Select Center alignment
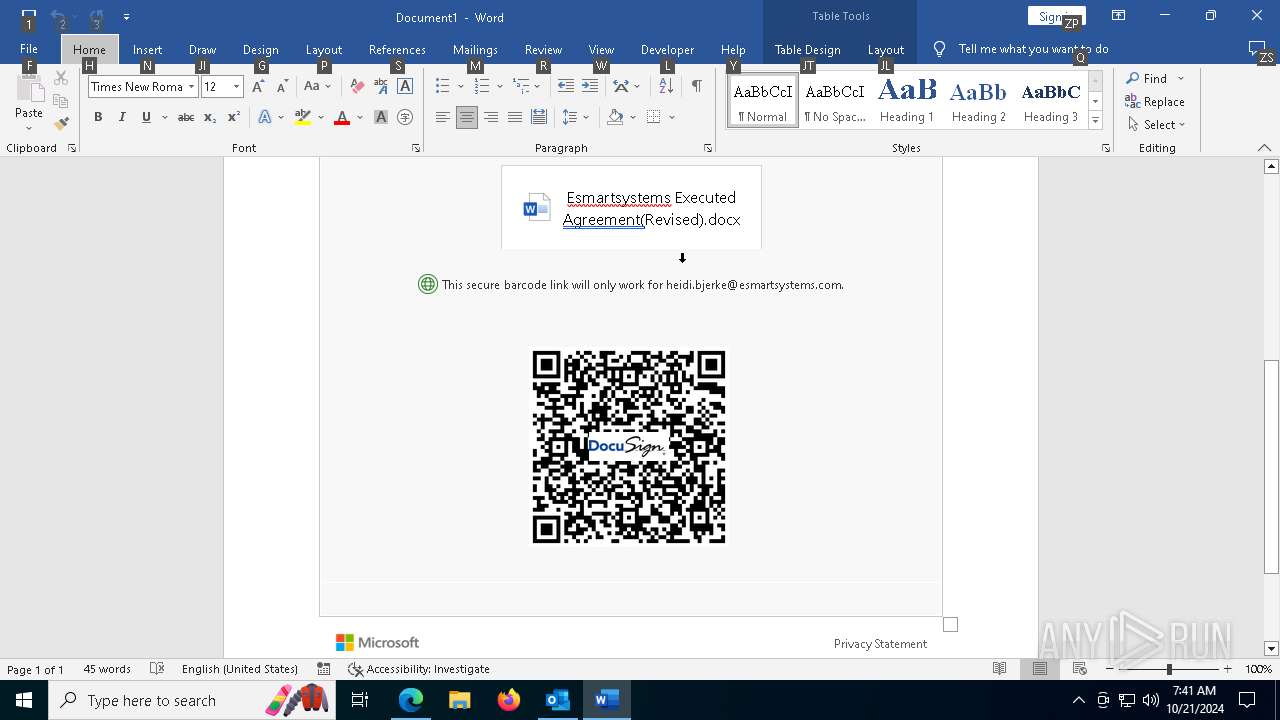1280x720 pixels. click(x=467, y=117)
